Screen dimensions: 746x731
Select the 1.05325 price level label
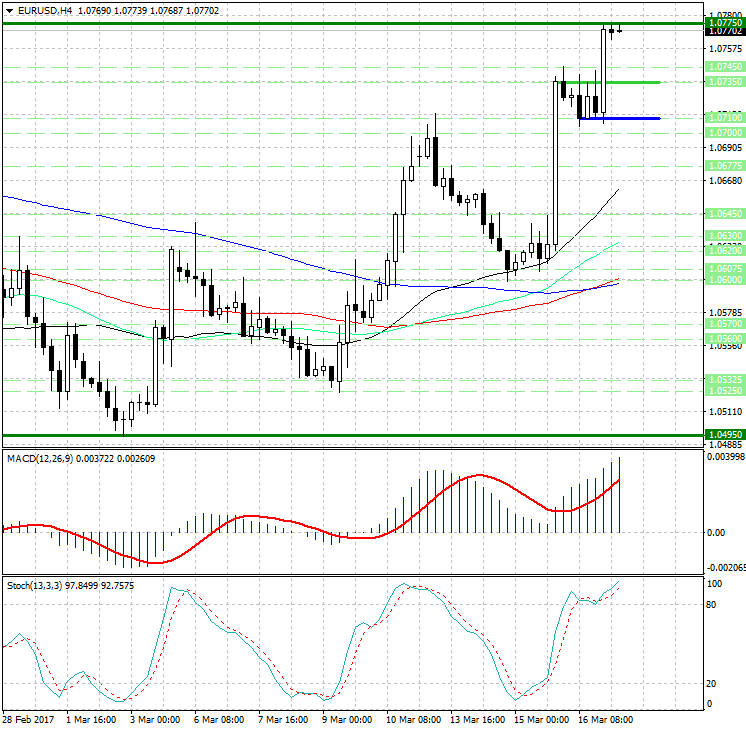725,380
